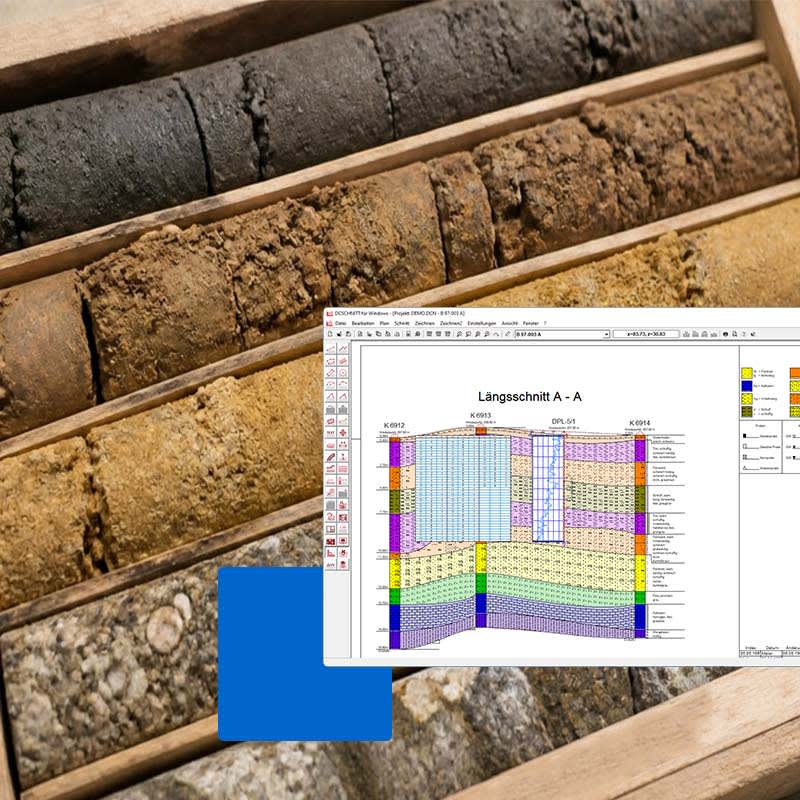Open the Plan menu
This screenshot has width=800, height=800.
point(384,323)
